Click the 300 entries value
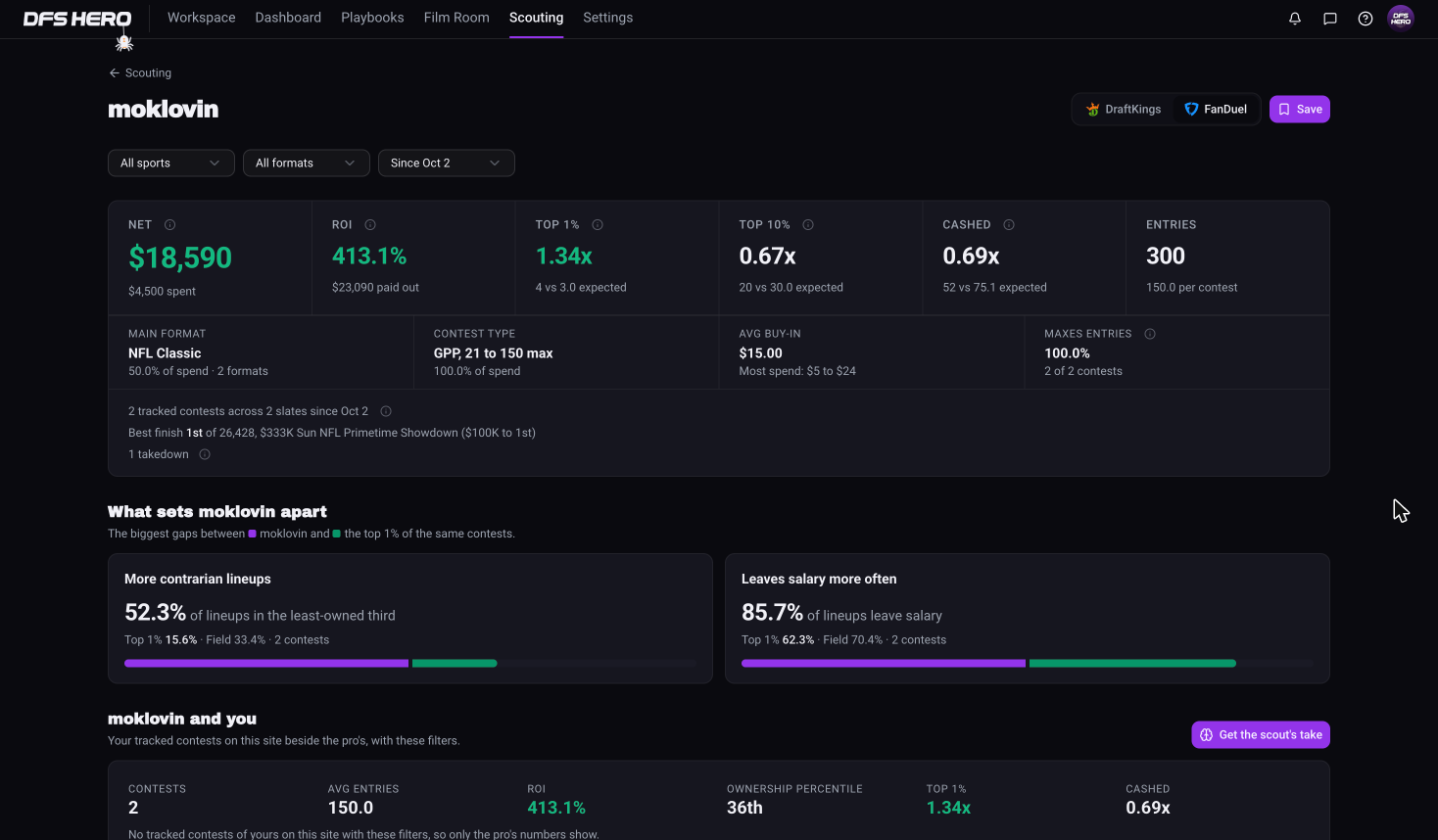This screenshot has width=1438, height=840. tap(1166, 256)
